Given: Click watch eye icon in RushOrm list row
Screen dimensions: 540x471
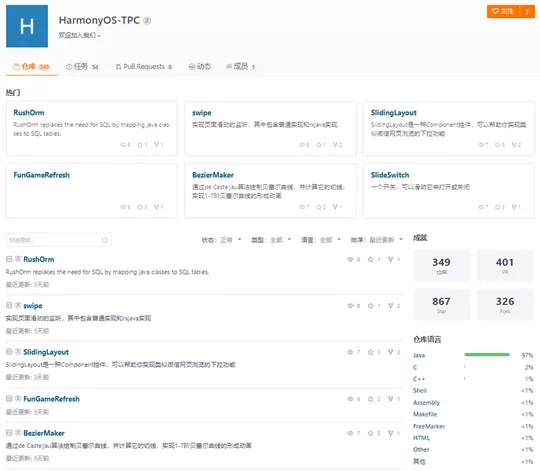Looking at the screenshot, I should [350, 259].
